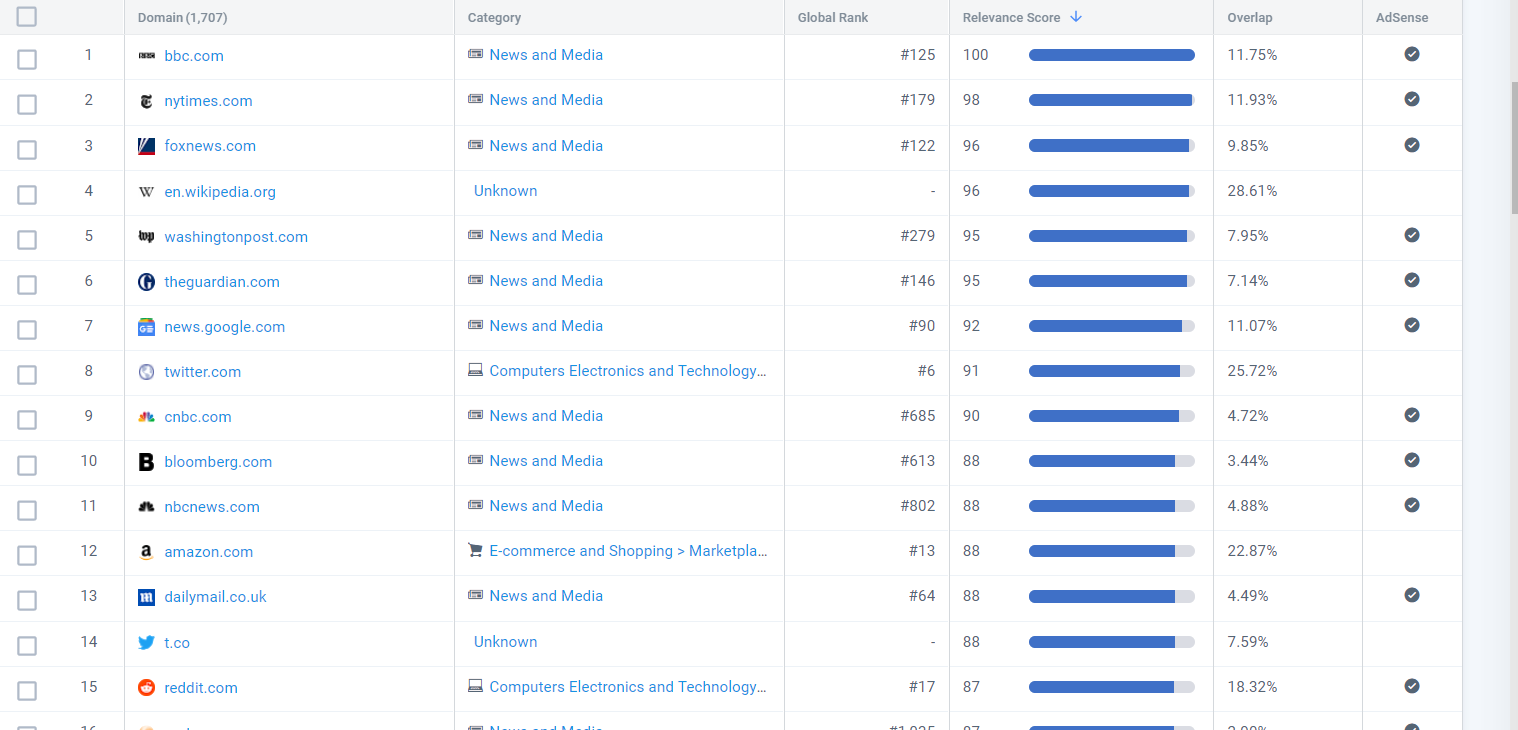Click the vertical page scrollbar
Screen dimensions: 1518x730
click(1514, 150)
